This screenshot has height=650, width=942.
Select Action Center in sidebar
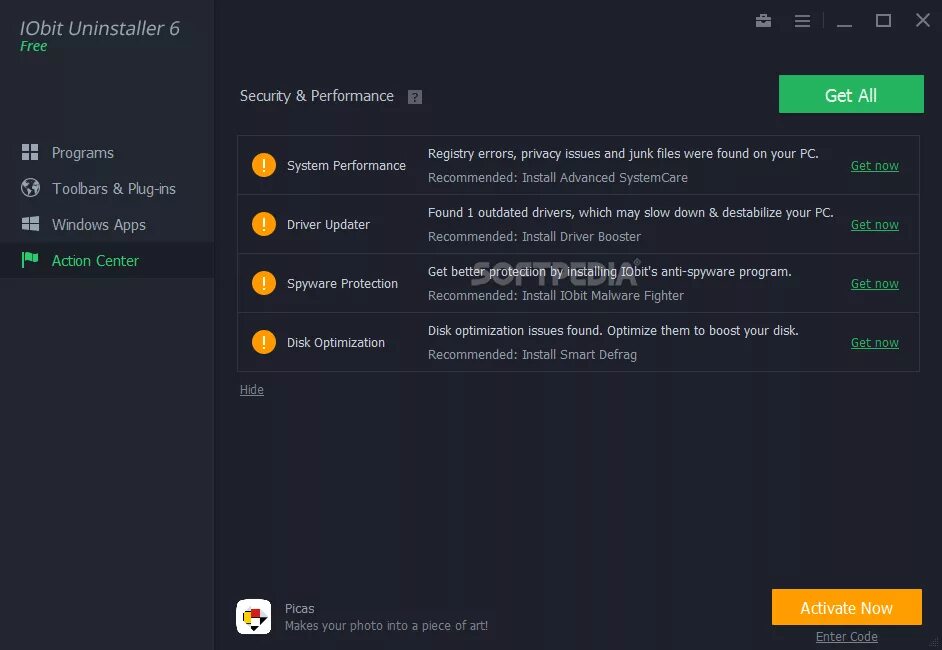[x=107, y=260]
